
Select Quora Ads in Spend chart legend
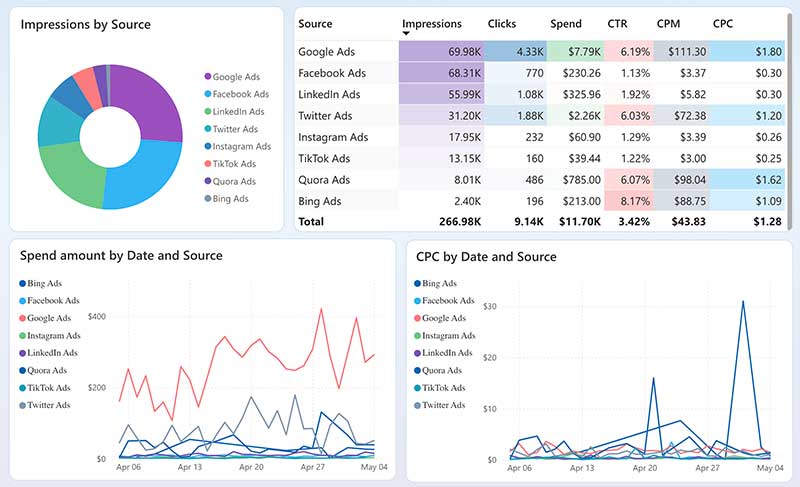[x=43, y=370]
